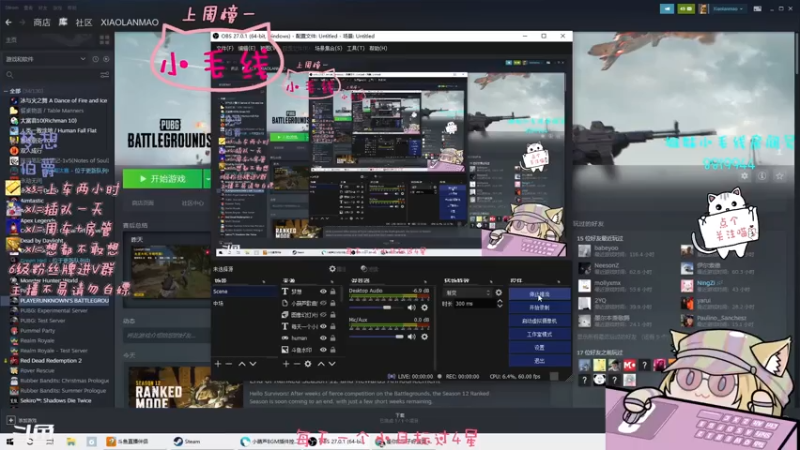Open the 工具(T) menu in OBS
800x450 pixels.
tap(356, 48)
